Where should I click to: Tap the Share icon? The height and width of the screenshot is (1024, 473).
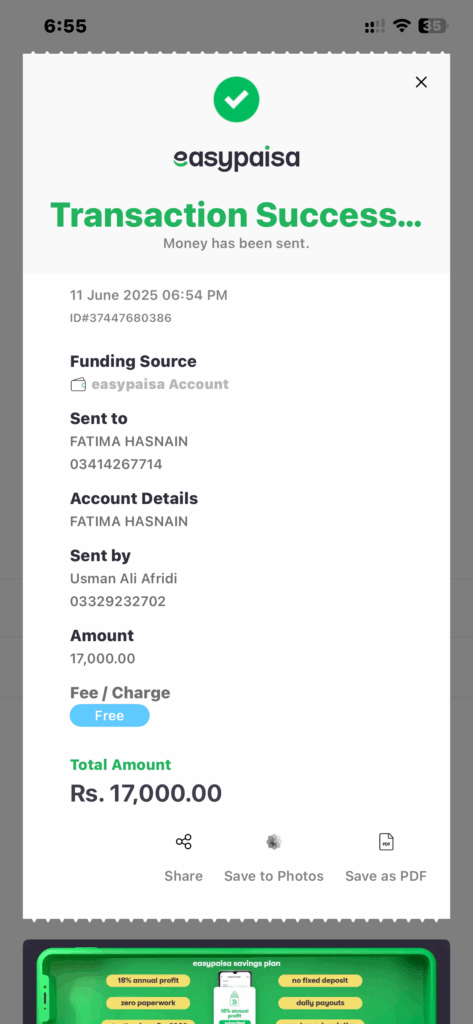click(x=184, y=842)
